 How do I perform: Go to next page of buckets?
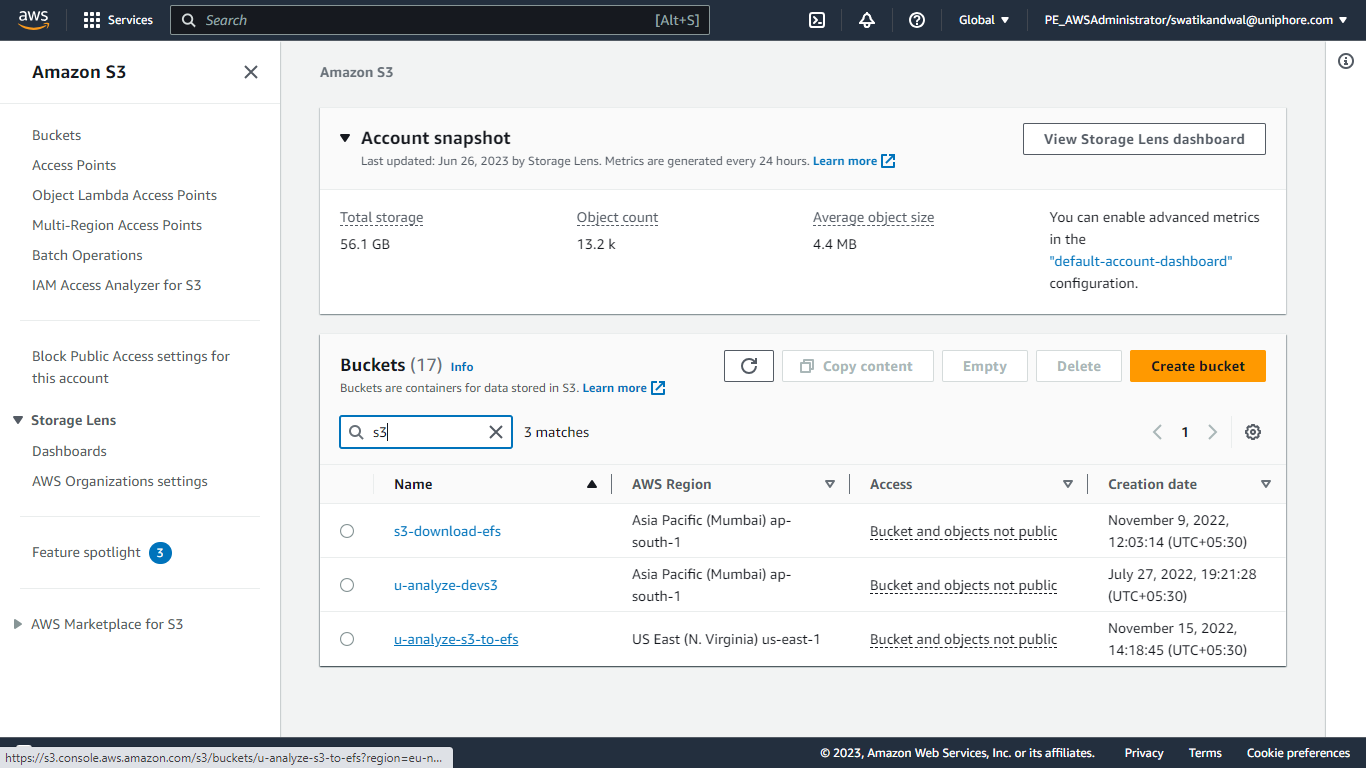click(1213, 432)
